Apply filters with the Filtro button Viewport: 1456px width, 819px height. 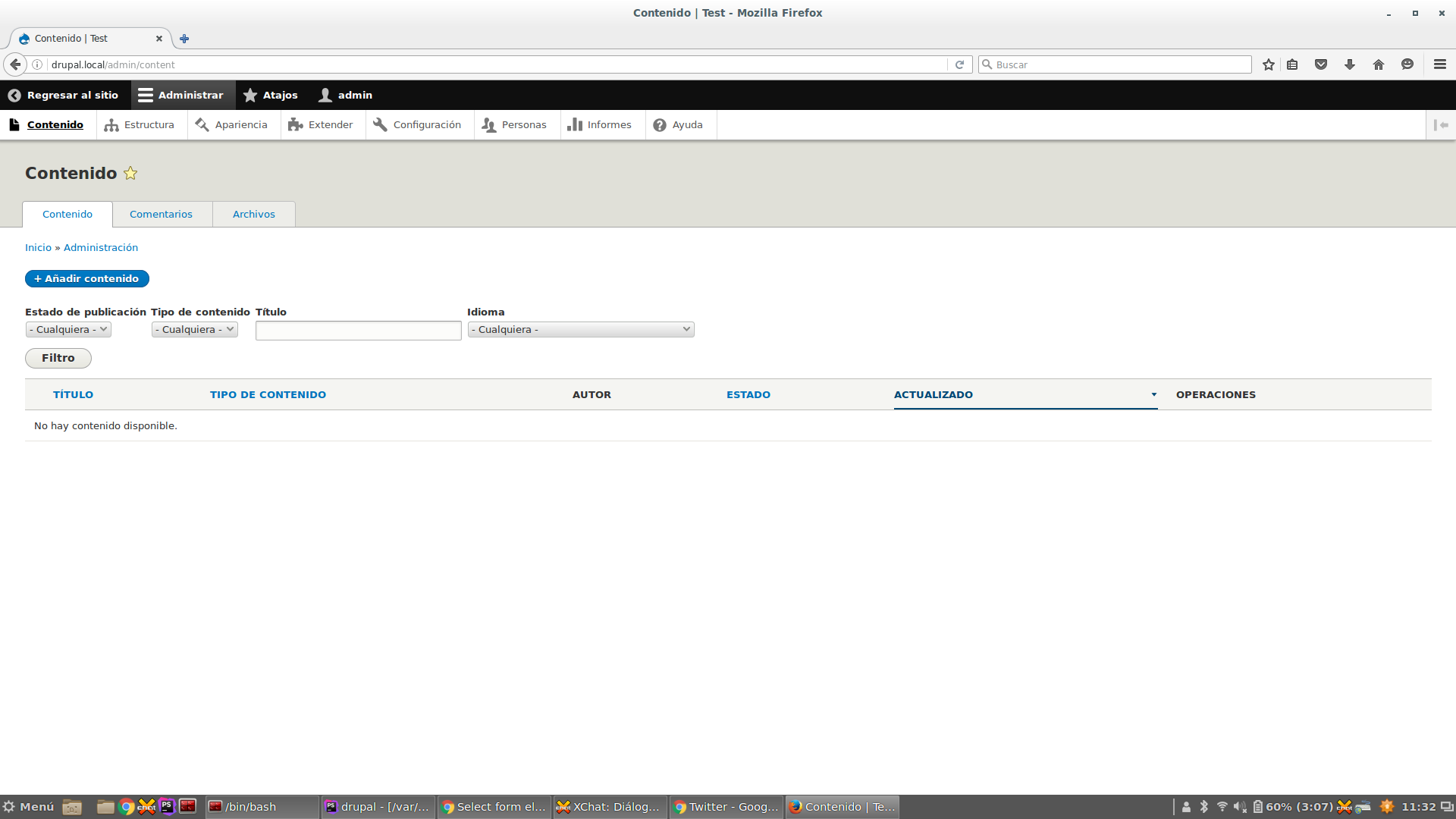coord(58,358)
